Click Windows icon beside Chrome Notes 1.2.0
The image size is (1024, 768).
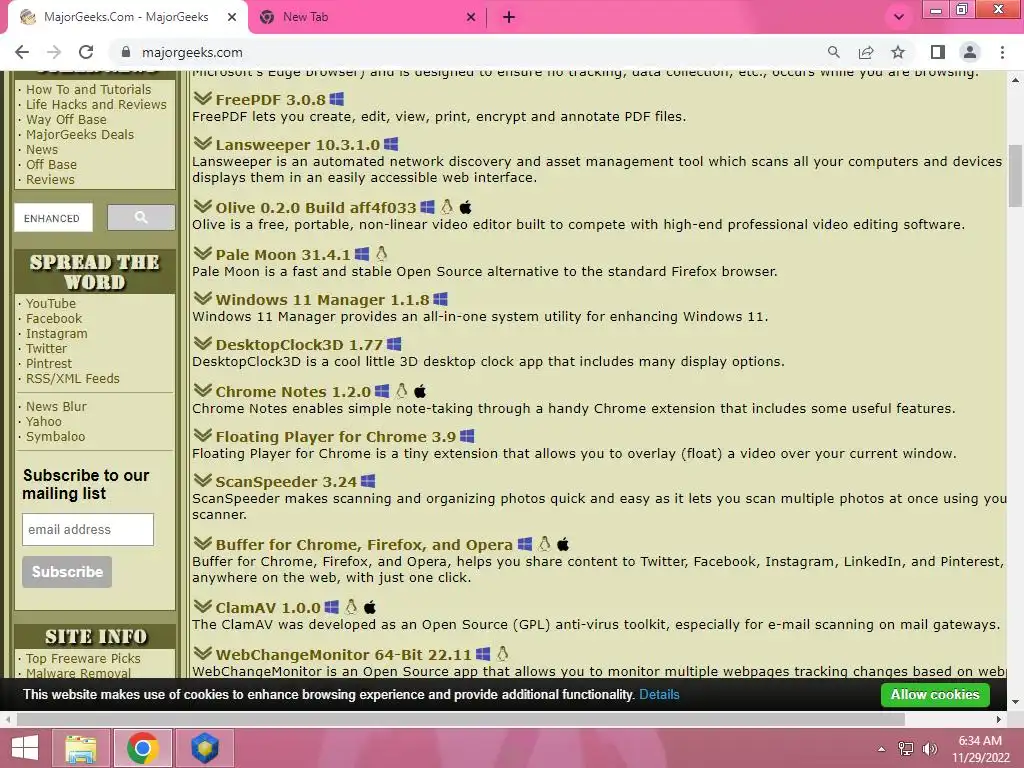pyautogui.click(x=382, y=391)
